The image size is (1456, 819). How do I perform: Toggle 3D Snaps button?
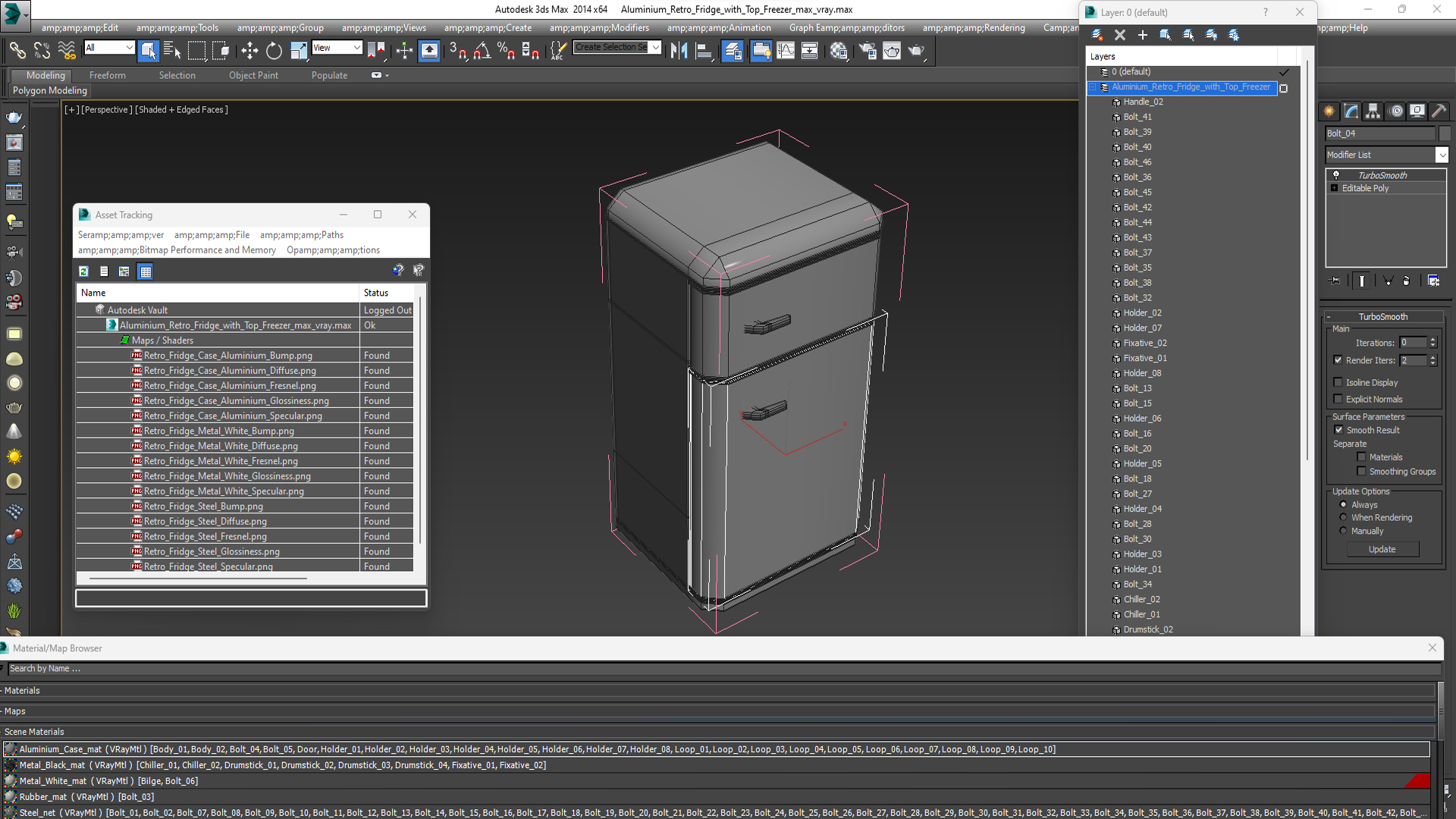point(457,51)
